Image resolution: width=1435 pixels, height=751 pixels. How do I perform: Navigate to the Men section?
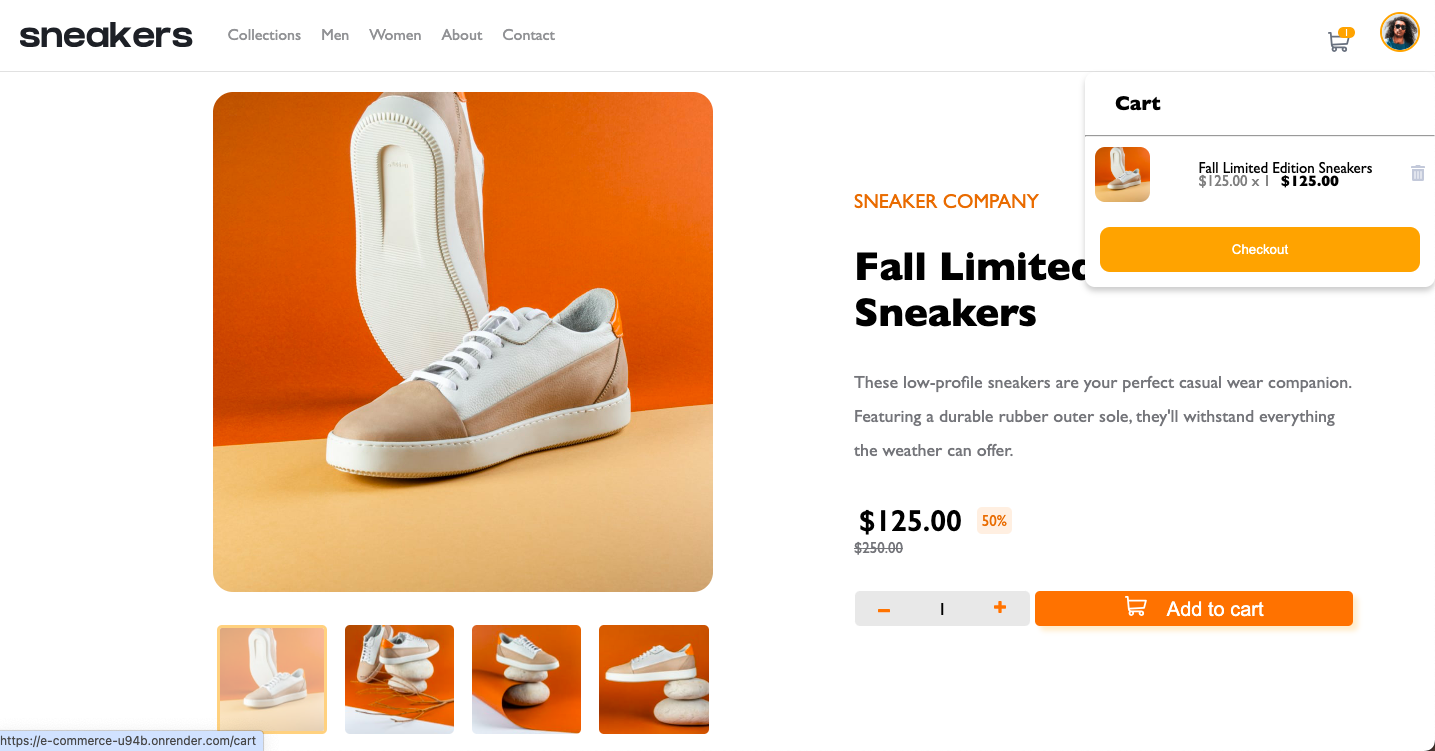pyautogui.click(x=335, y=35)
